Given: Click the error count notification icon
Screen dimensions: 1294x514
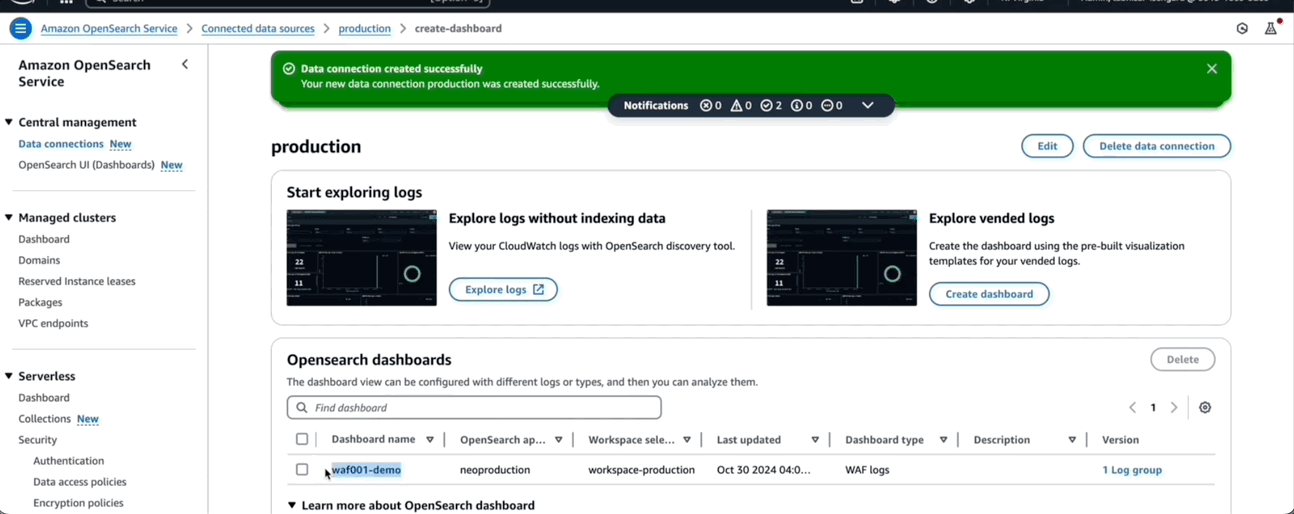Looking at the screenshot, I should (706, 105).
